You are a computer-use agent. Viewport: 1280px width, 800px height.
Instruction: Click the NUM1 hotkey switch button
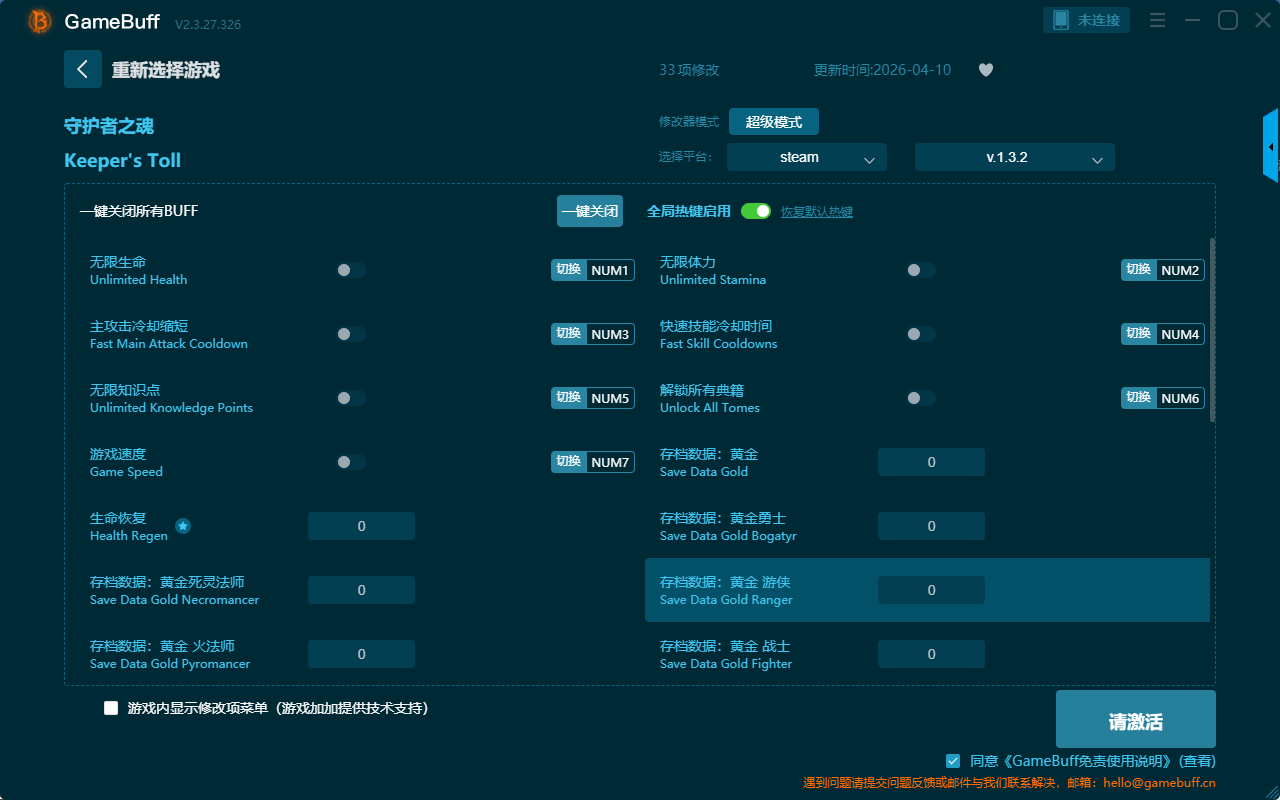[x=593, y=270]
